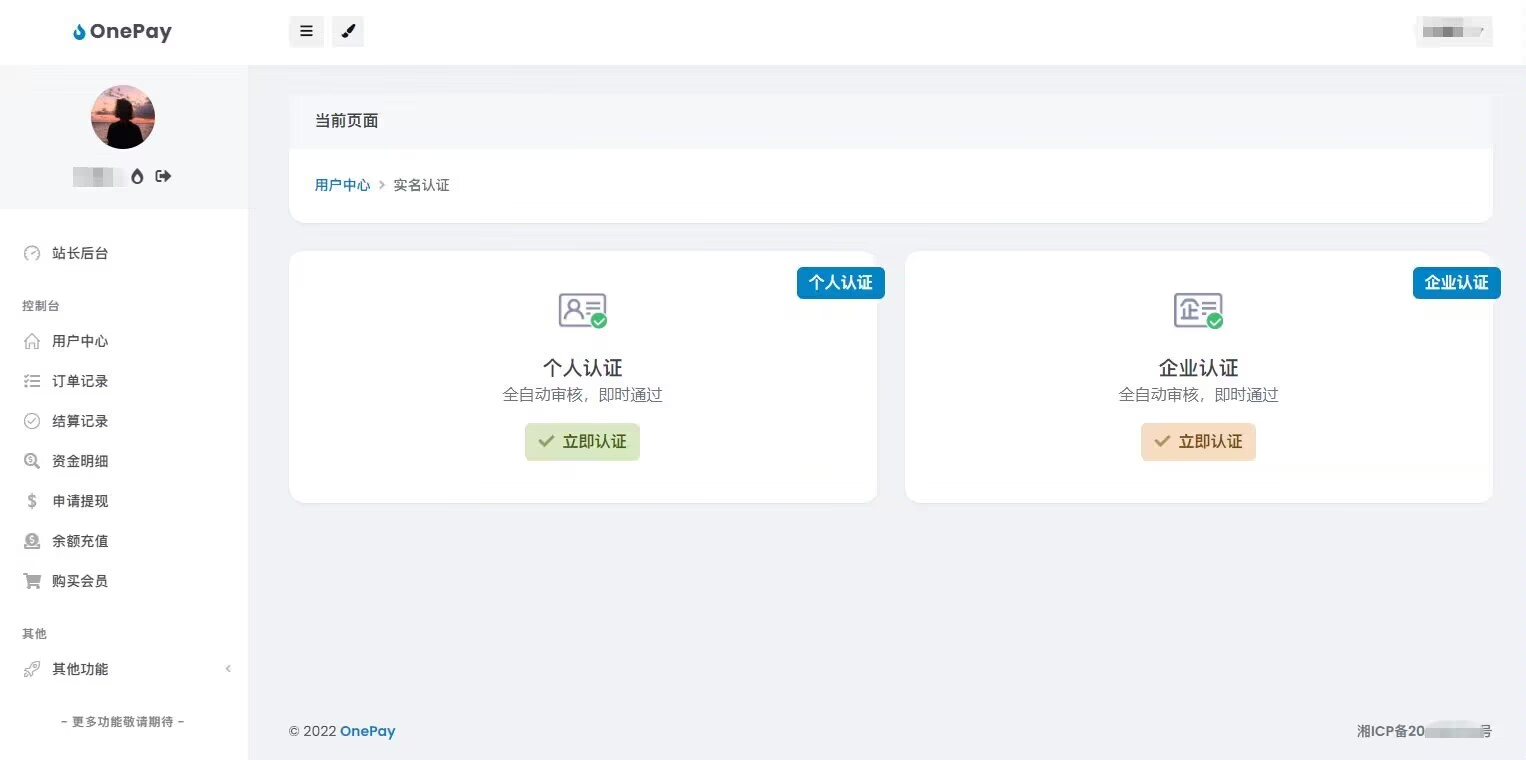Click the ID card icon on 个人认证 card

[582, 310]
